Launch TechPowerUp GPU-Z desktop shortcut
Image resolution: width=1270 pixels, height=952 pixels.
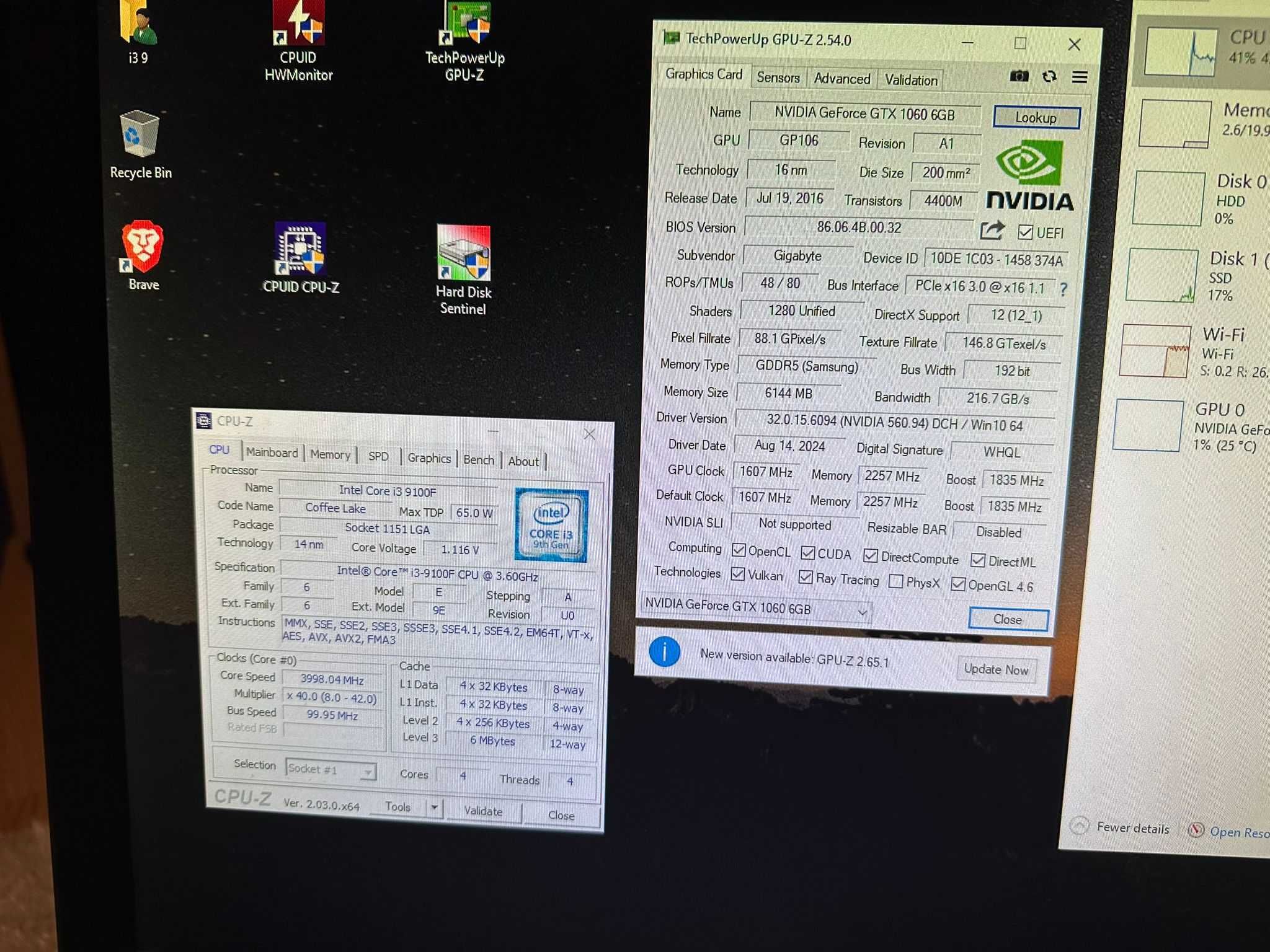click(465, 40)
